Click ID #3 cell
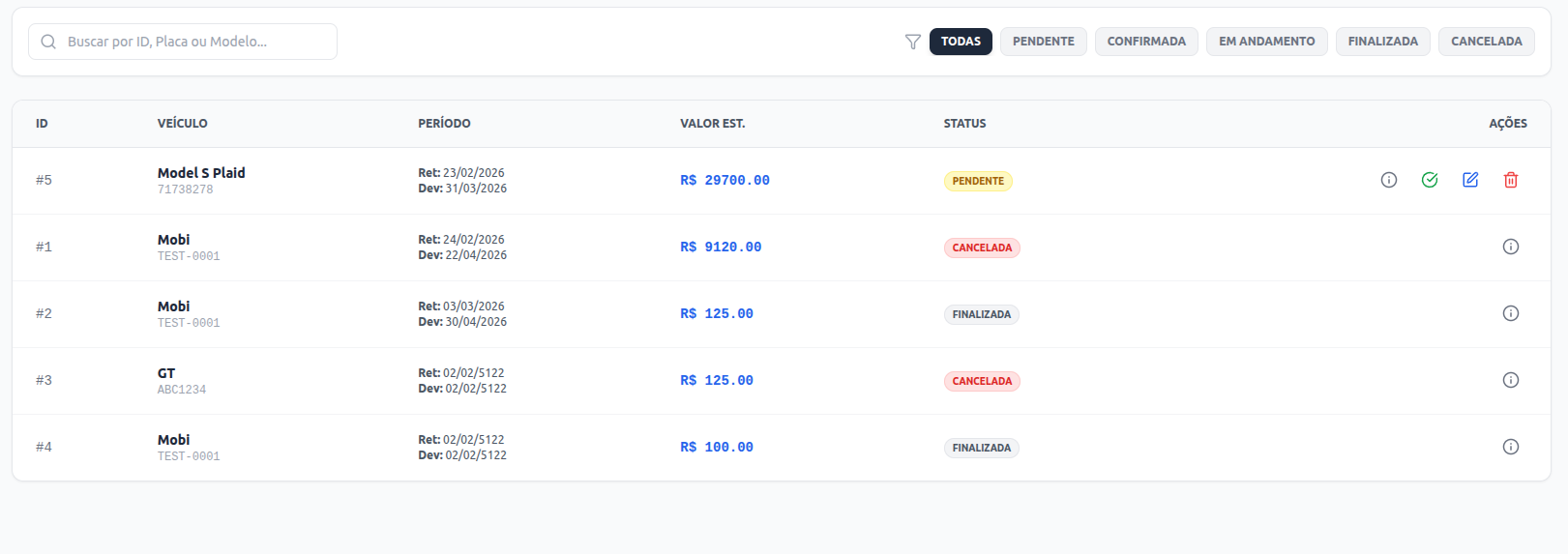The height and width of the screenshot is (554, 1568). (x=44, y=380)
